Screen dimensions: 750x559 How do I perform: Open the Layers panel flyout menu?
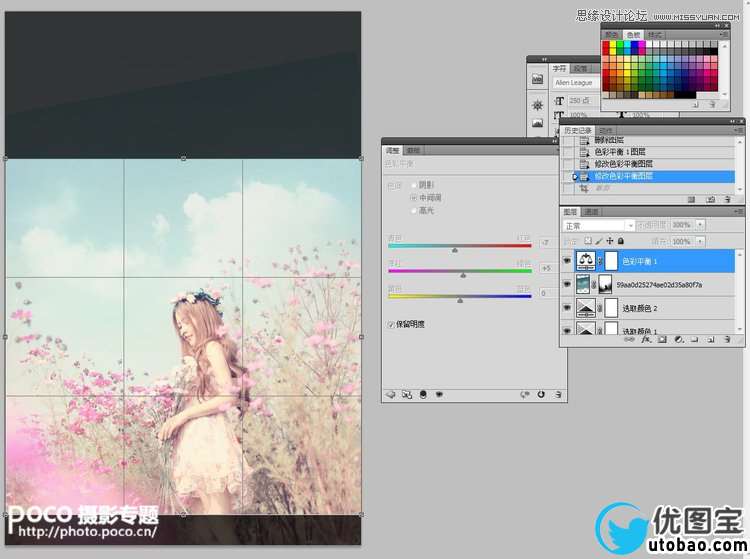pos(738,211)
